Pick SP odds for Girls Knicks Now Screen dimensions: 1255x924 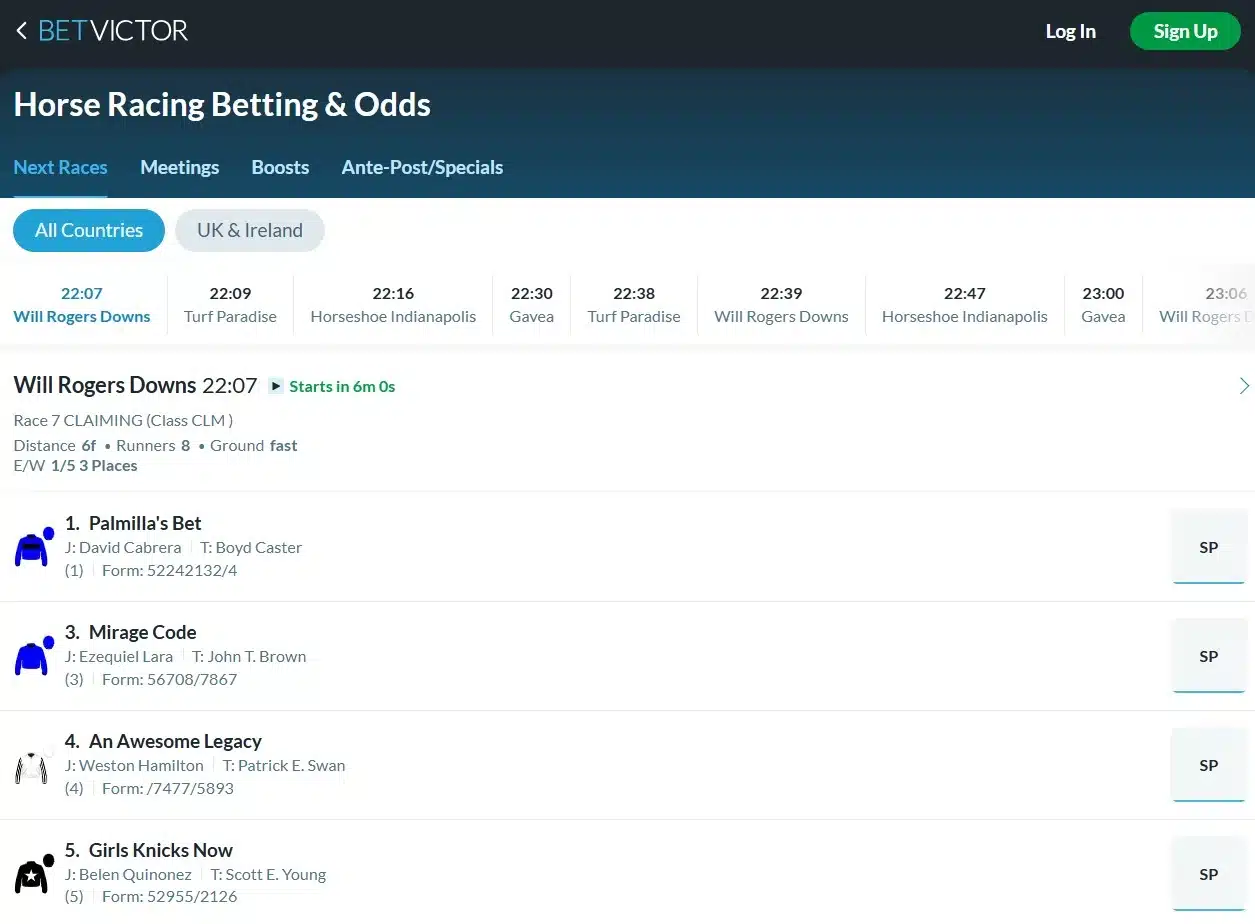click(1208, 874)
